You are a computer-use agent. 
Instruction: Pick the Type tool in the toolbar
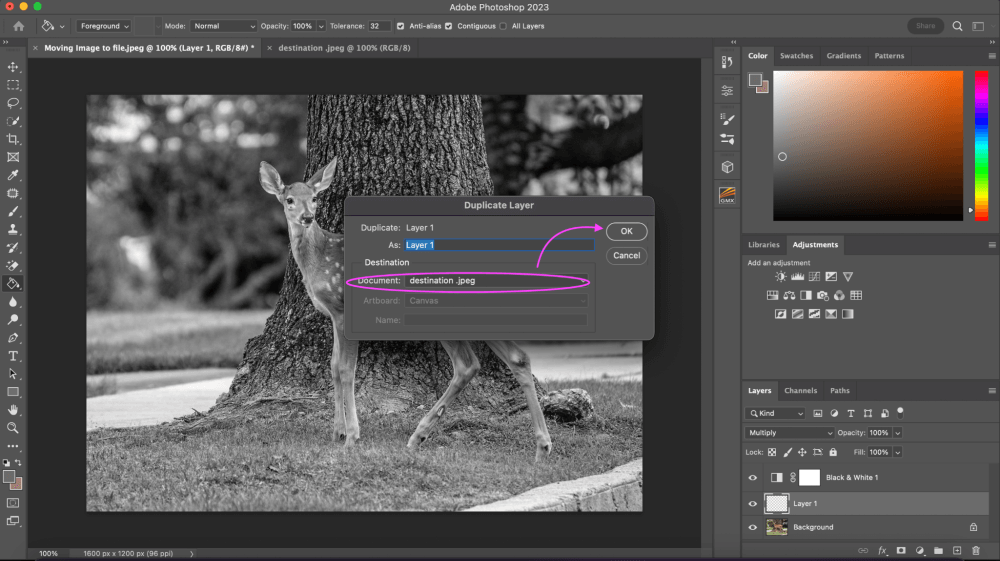point(13,356)
